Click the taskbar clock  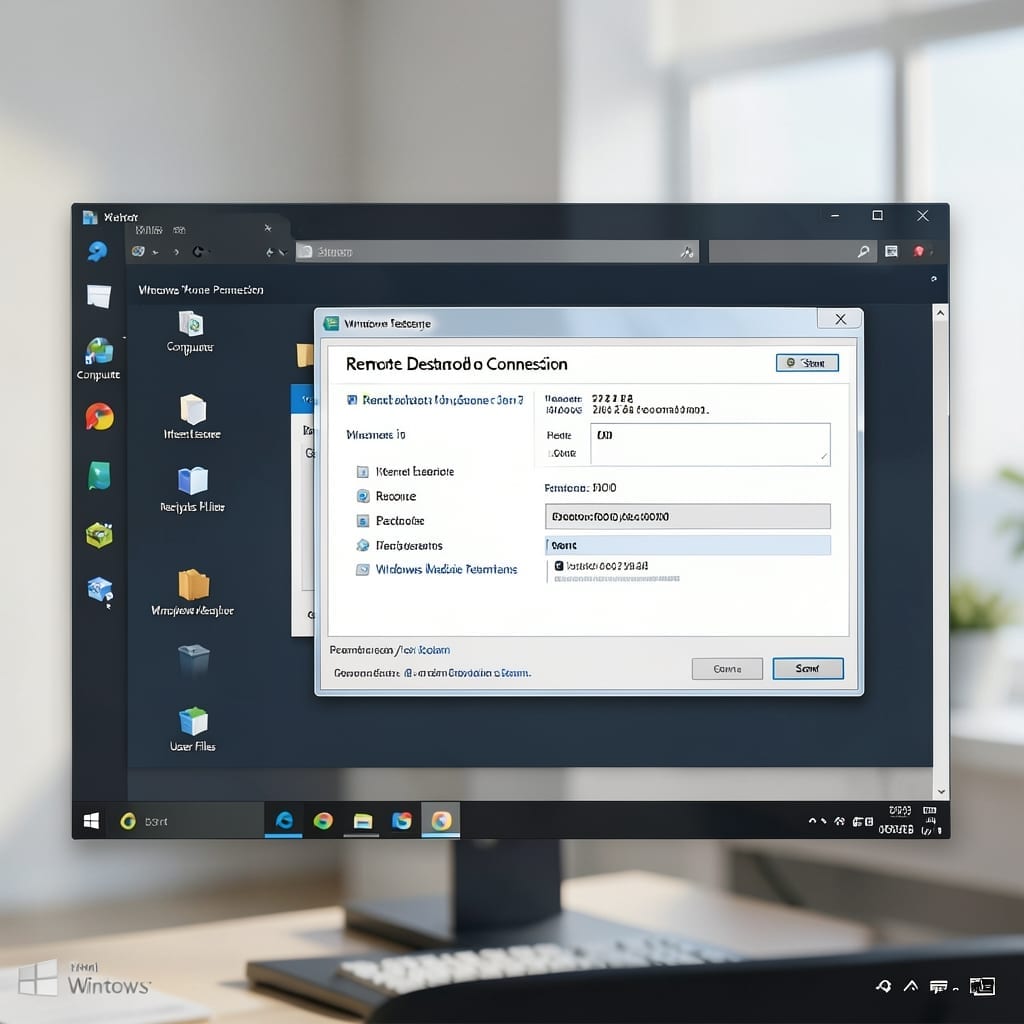(x=896, y=820)
